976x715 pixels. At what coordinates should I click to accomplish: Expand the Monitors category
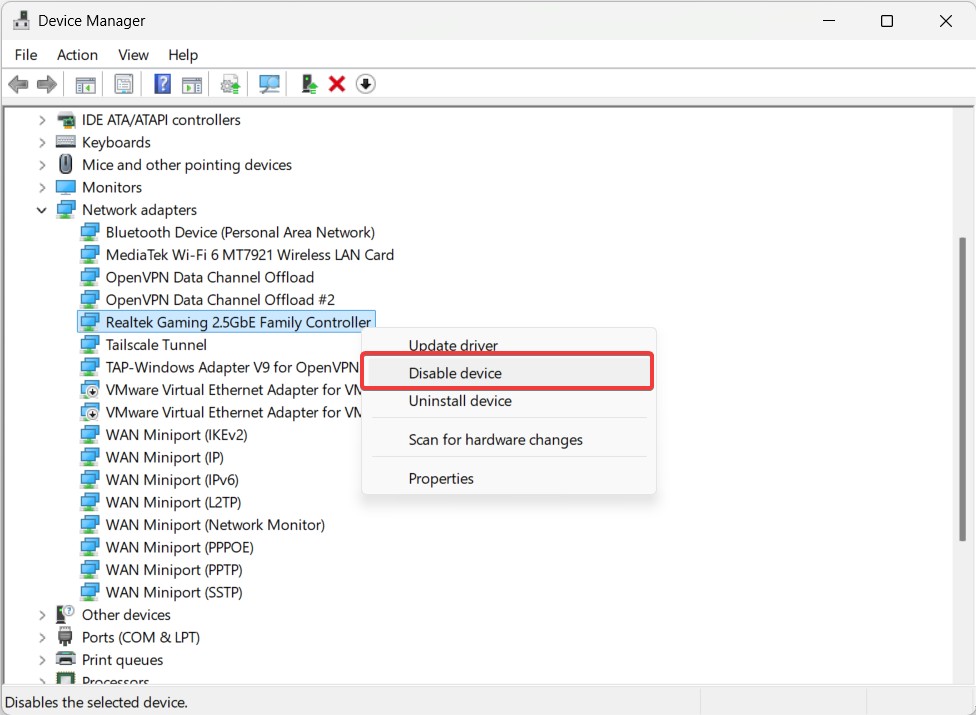(42, 188)
